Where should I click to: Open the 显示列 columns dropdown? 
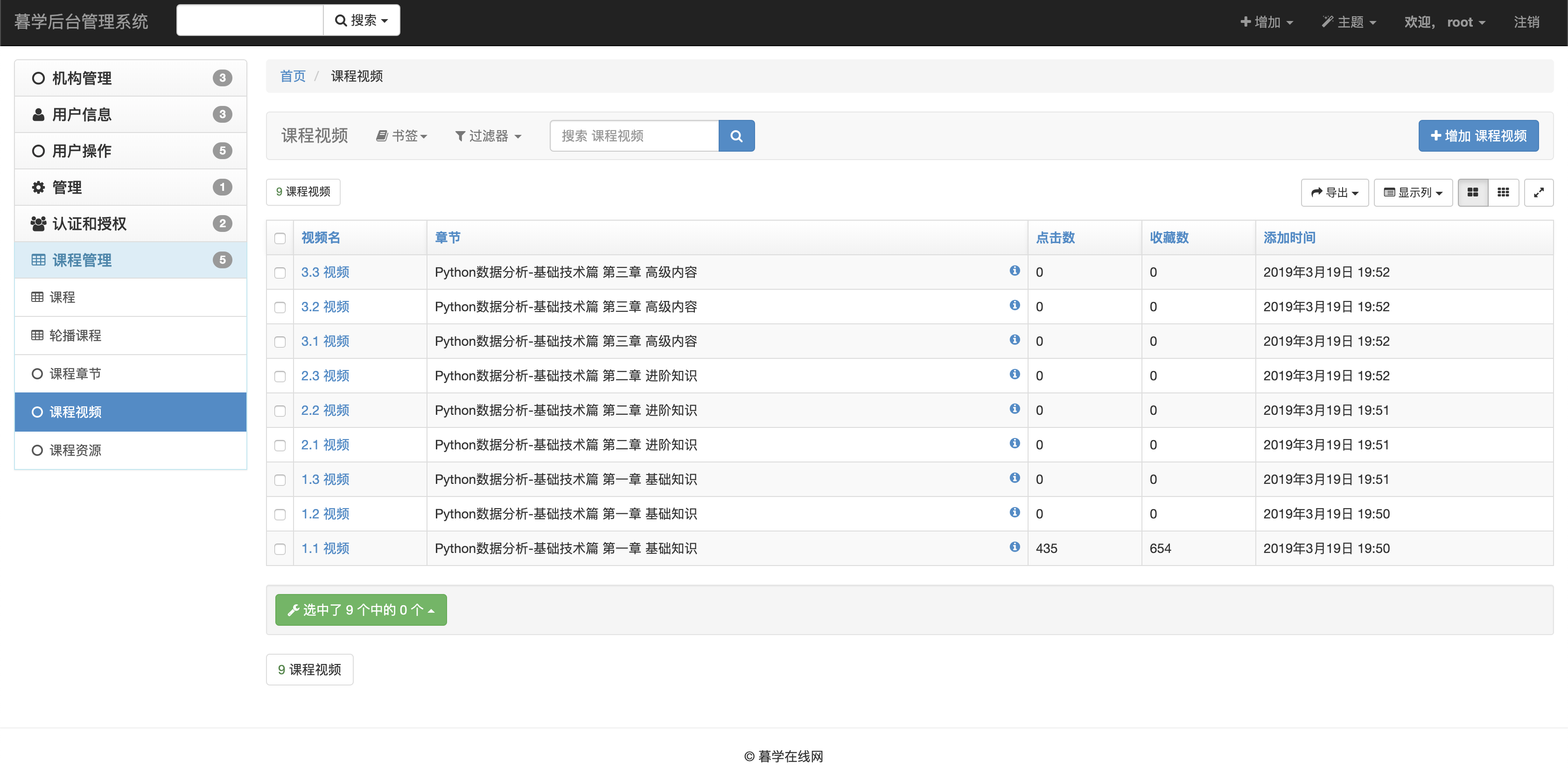click(x=1413, y=192)
